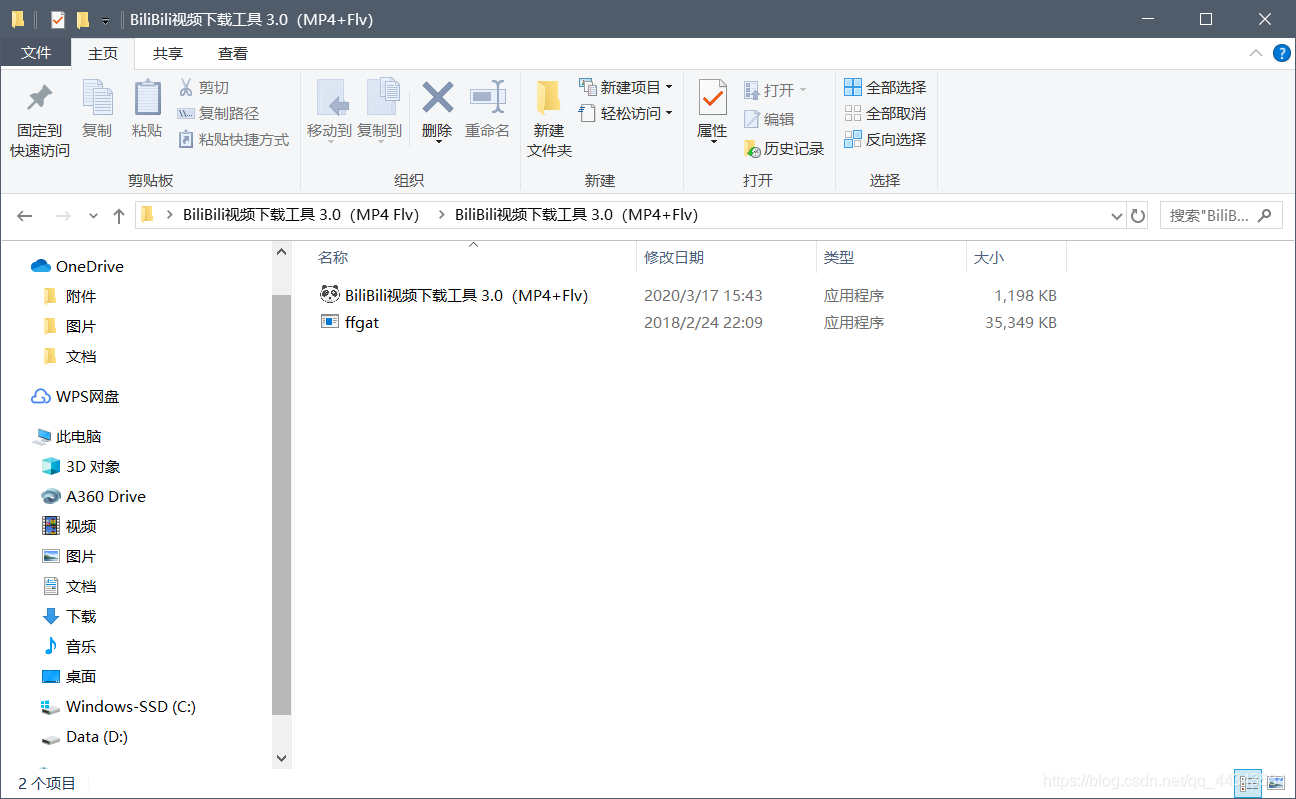Expand the New item dropdown

(669, 88)
